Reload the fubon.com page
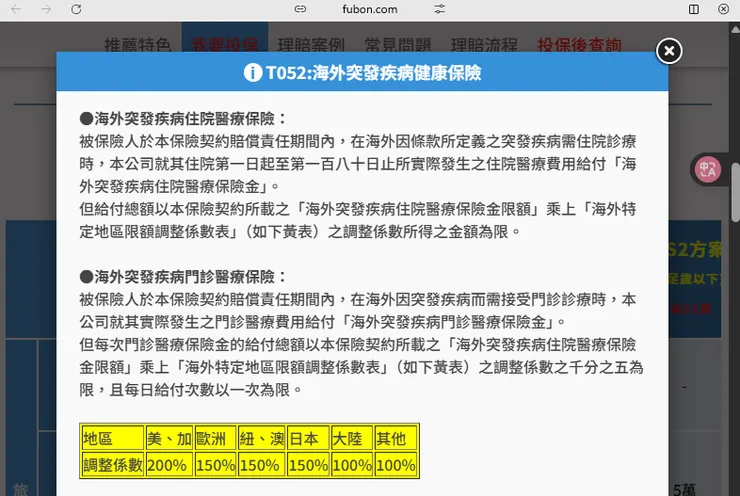The width and height of the screenshot is (740, 496). pyautogui.click(x=76, y=9)
